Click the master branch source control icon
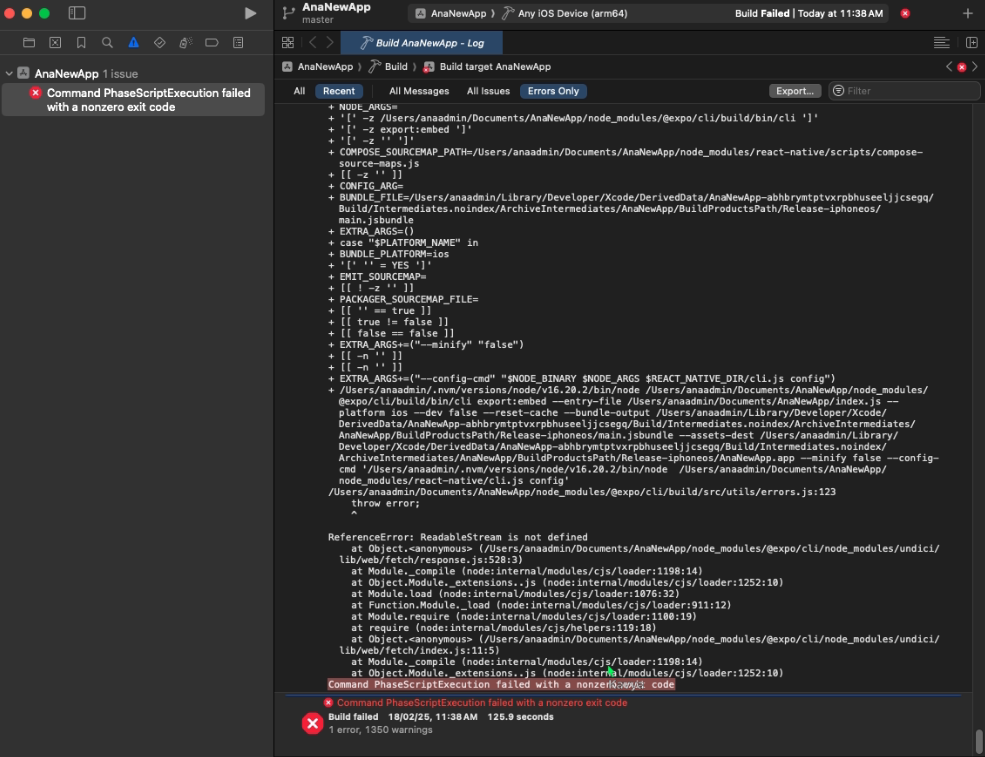The width and height of the screenshot is (985, 757). click(x=288, y=13)
